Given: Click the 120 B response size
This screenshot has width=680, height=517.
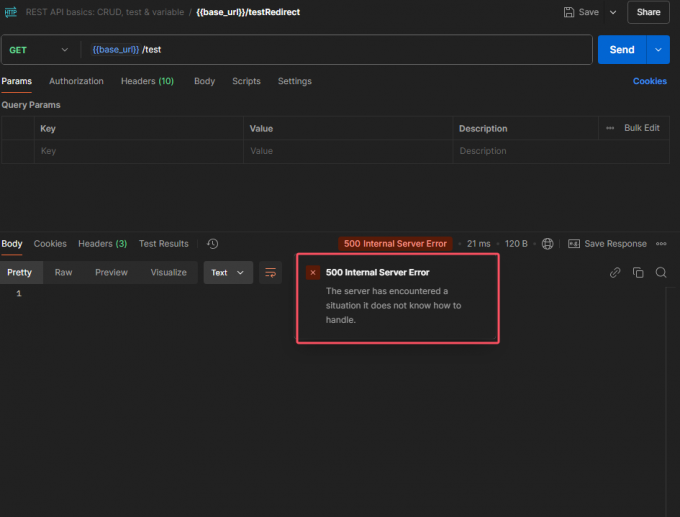Looking at the screenshot, I should pyautogui.click(x=516, y=244).
